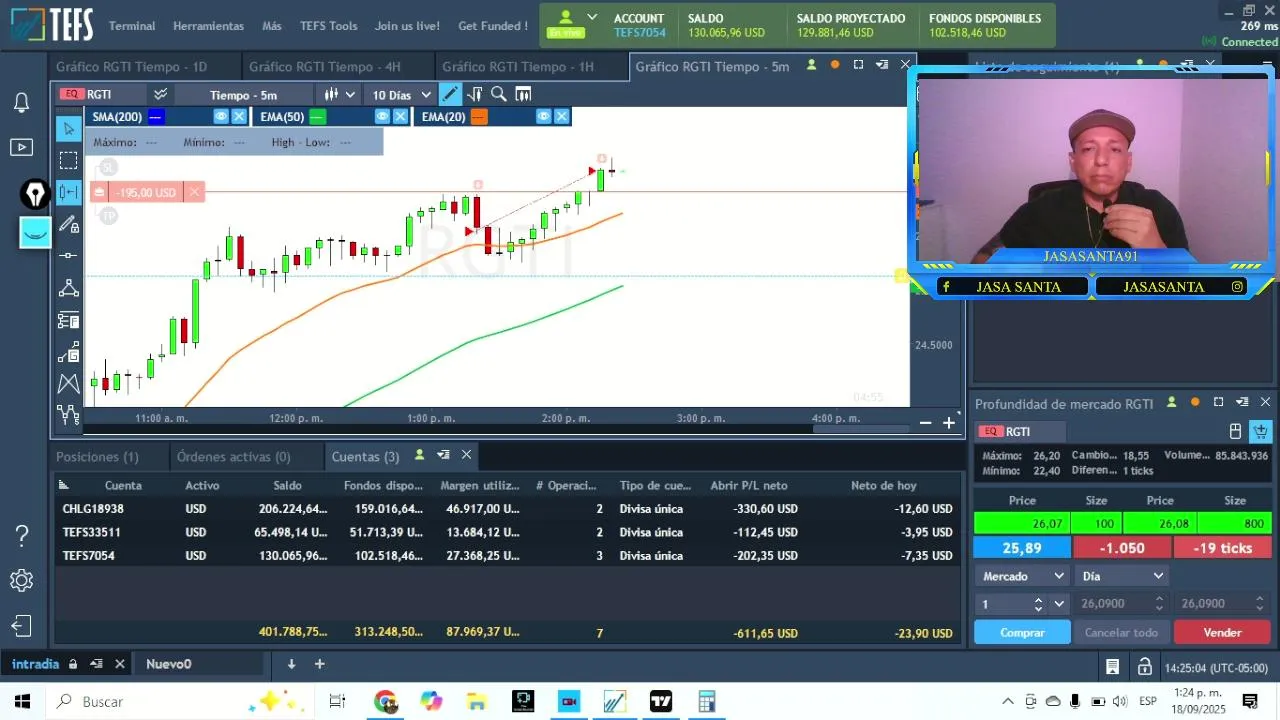Viewport: 1280px width, 720px height.
Task: Open the settings gear in left sidebar
Action: (21, 581)
